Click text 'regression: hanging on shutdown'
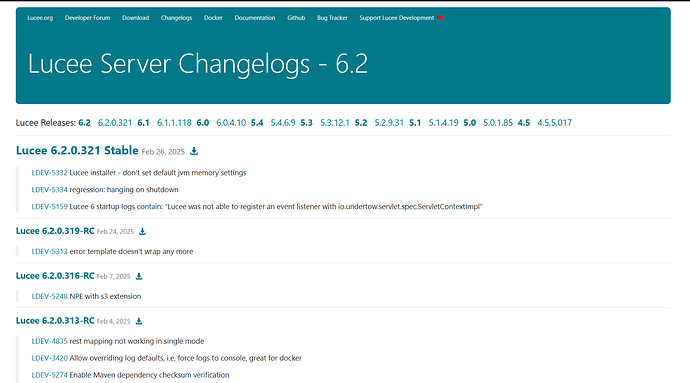Image resolution: width=690 pixels, height=383 pixels. coord(124,190)
